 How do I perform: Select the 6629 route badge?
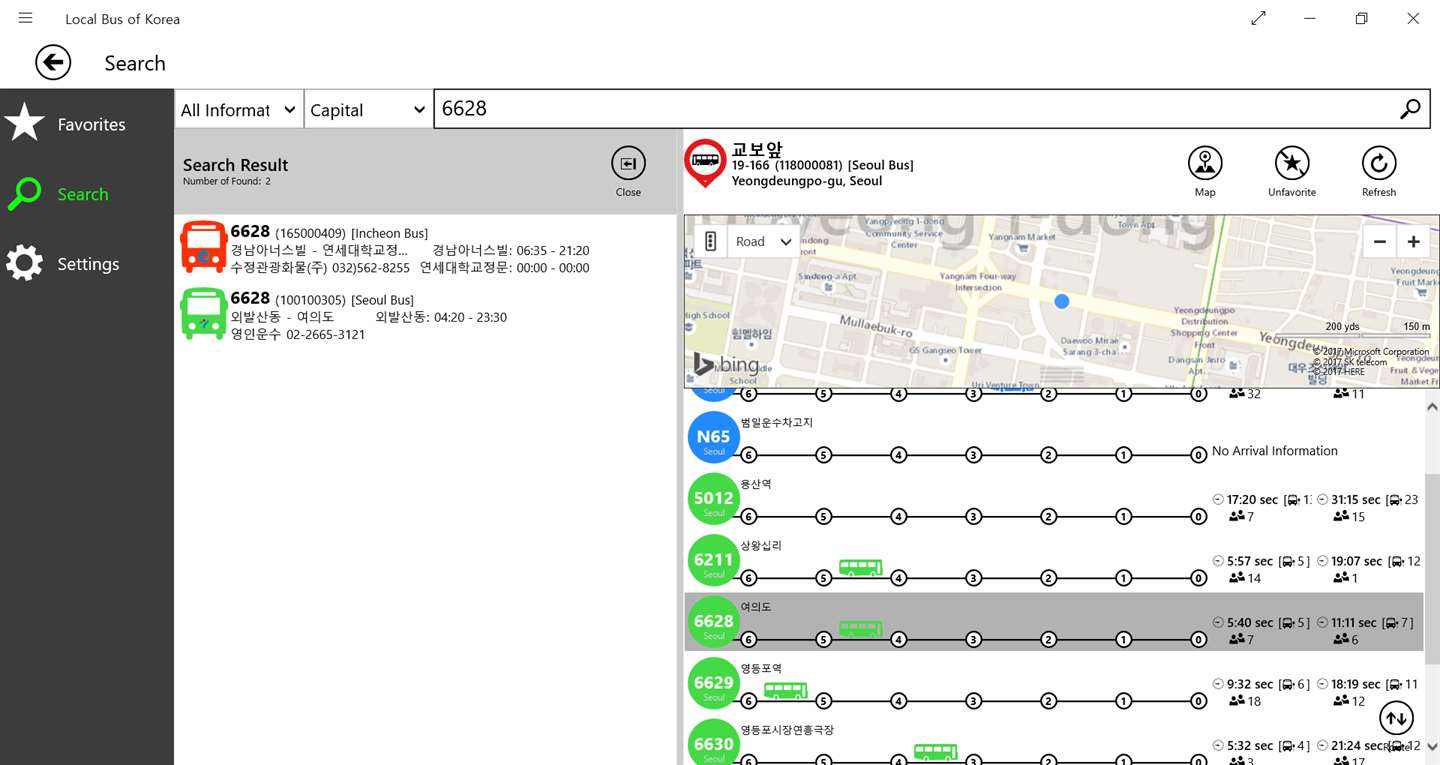click(713, 683)
